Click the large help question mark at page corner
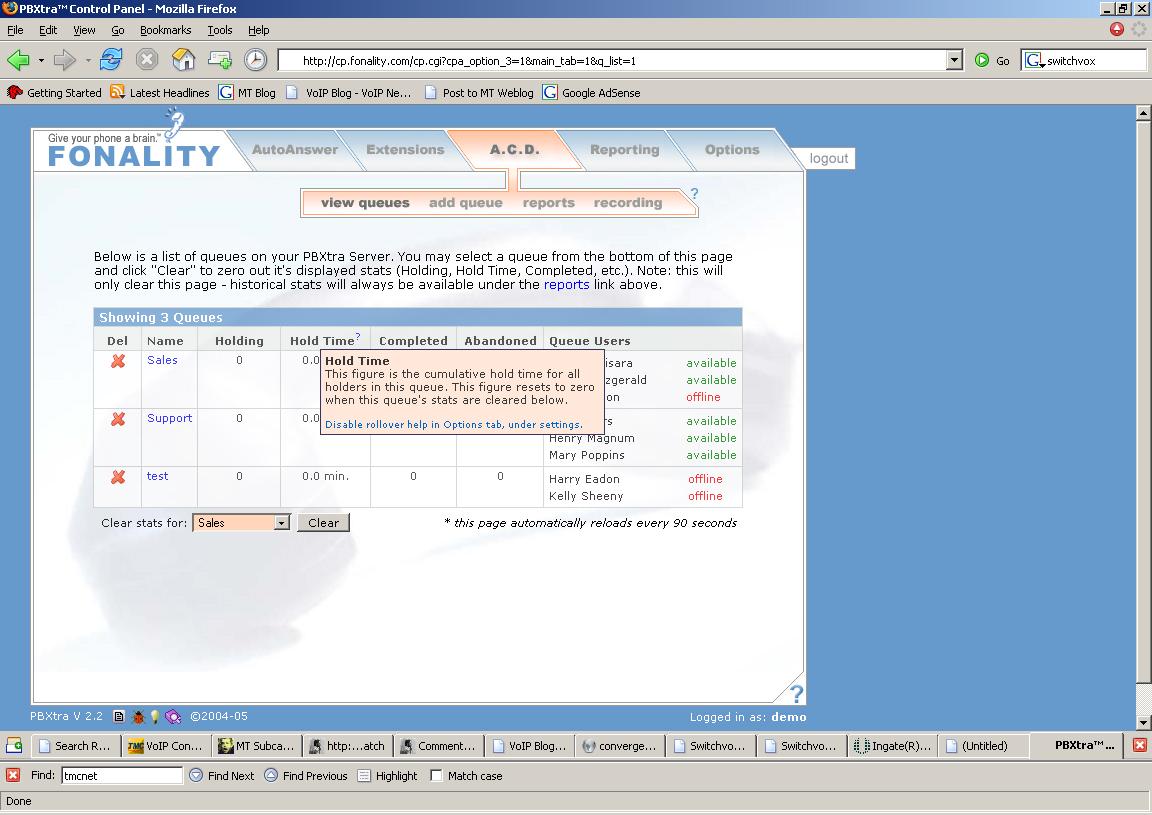The width and height of the screenshot is (1152, 815). [796, 693]
